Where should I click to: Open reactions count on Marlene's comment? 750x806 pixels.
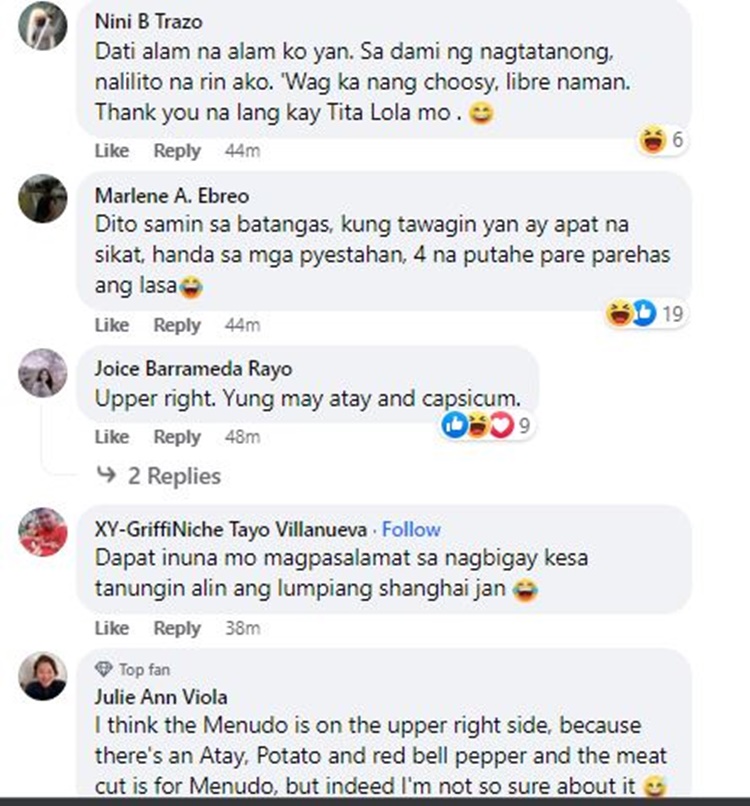[646, 314]
